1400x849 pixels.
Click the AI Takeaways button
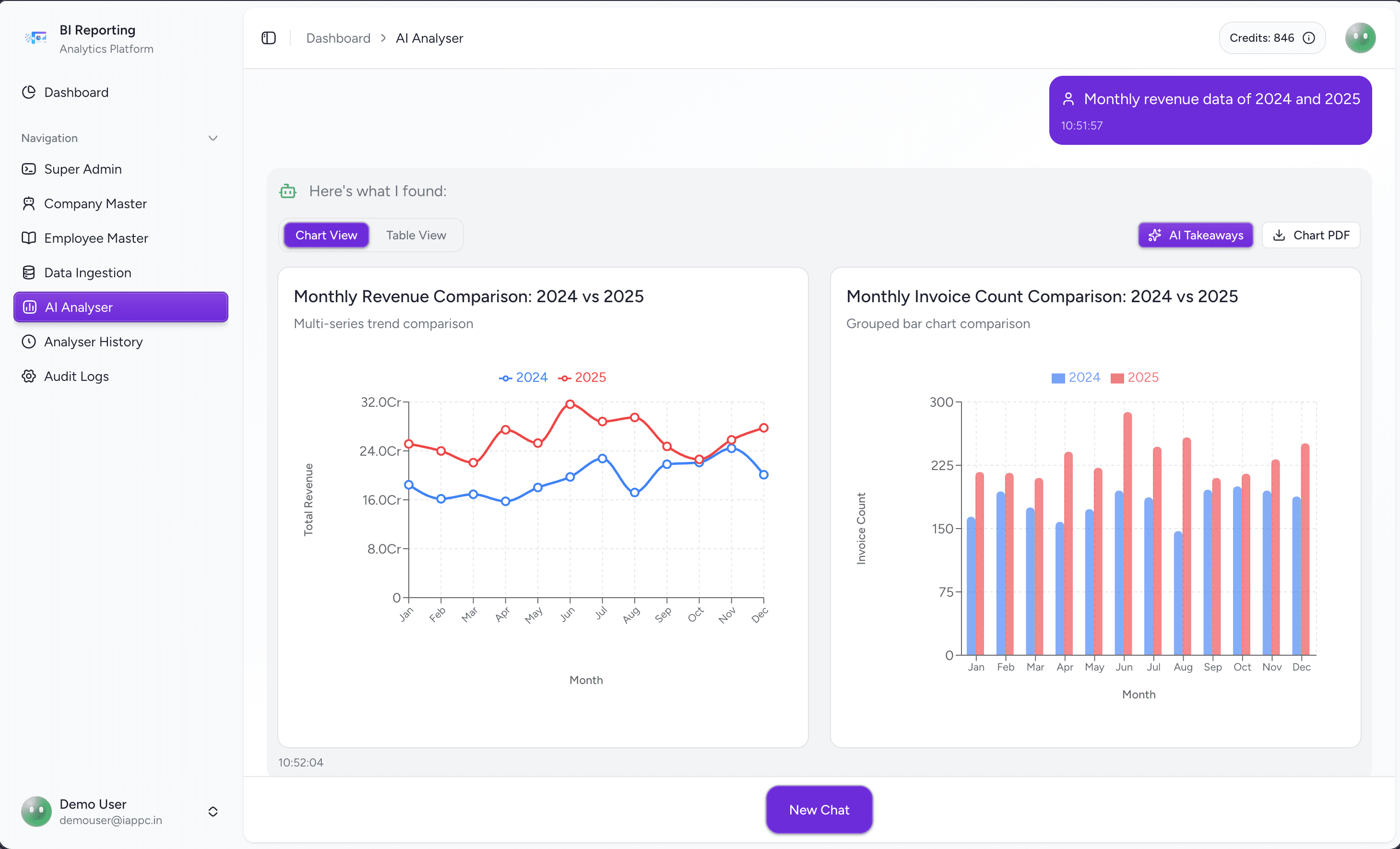(1196, 235)
